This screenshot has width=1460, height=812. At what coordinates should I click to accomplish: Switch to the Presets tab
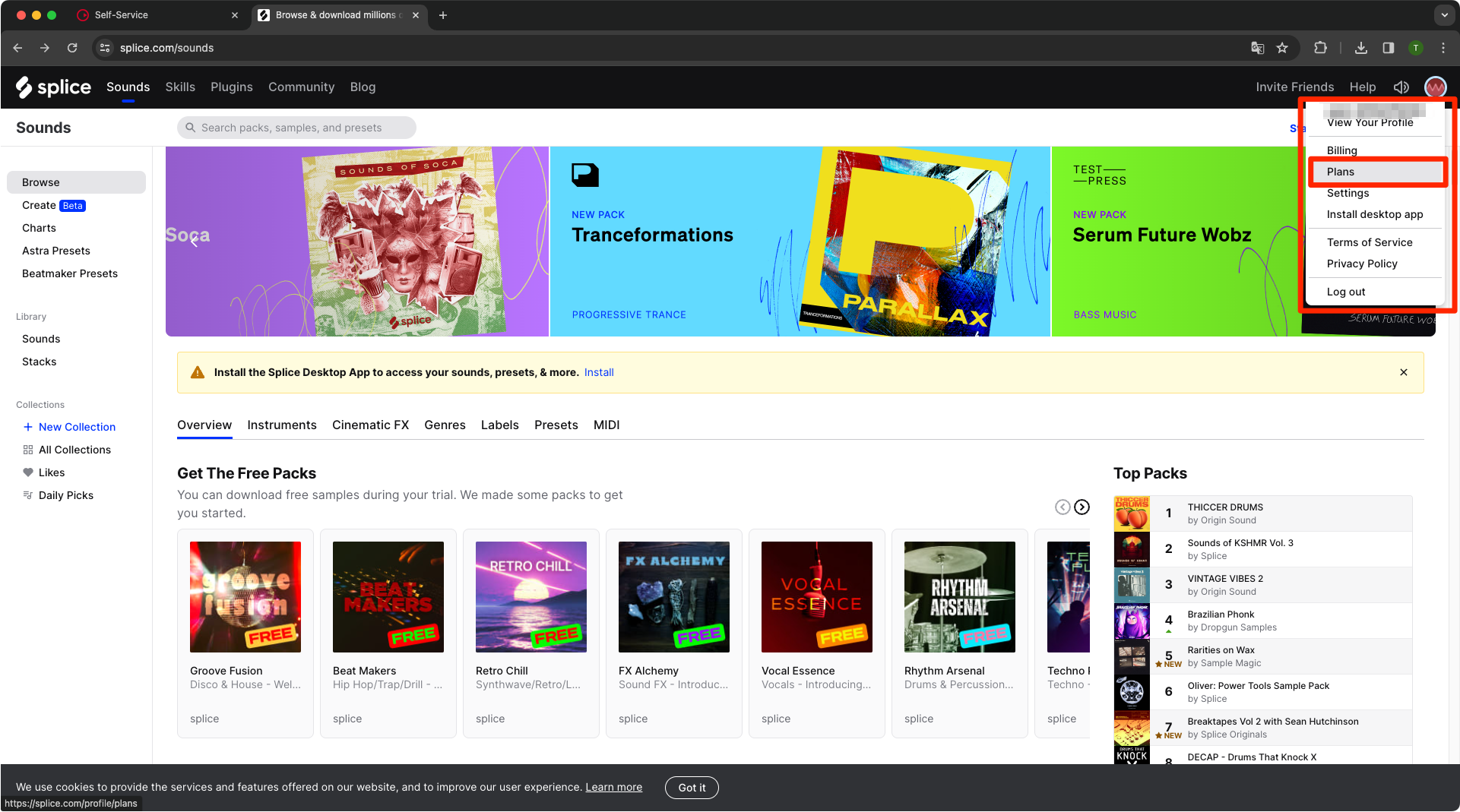[556, 425]
